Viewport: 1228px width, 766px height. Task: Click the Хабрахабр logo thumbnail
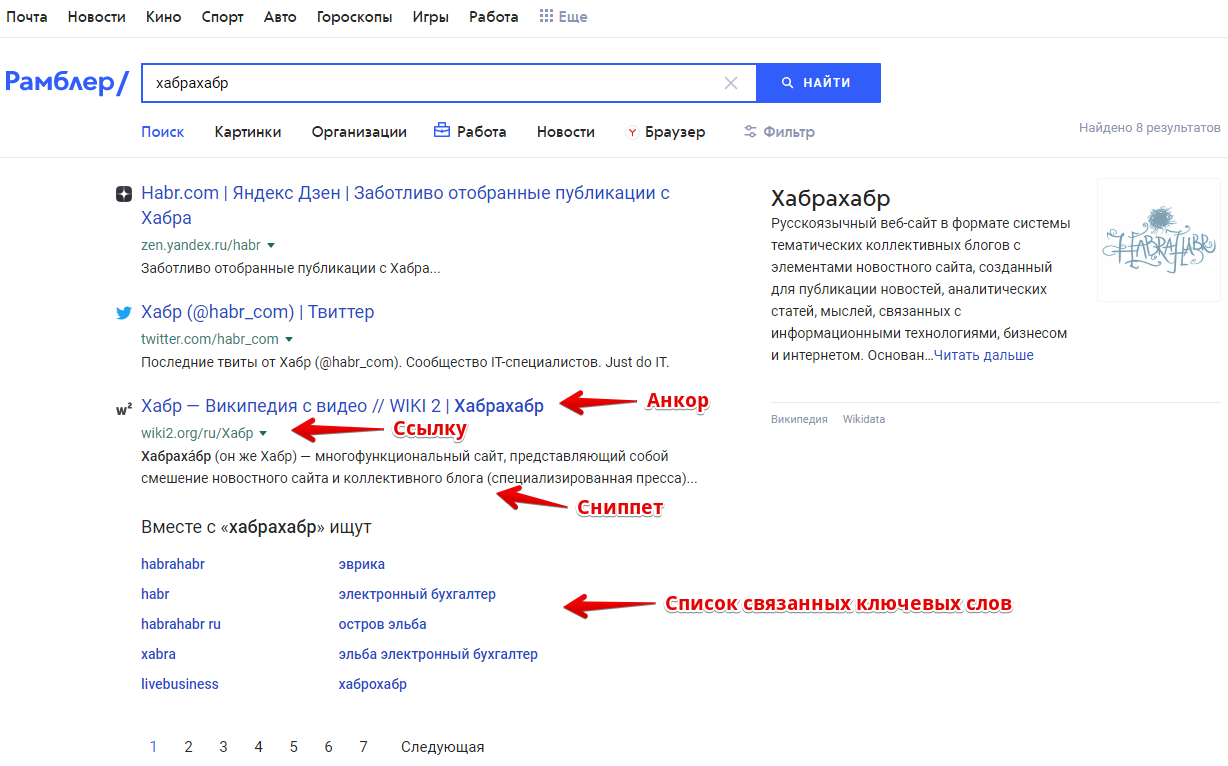click(x=1158, y=240)
